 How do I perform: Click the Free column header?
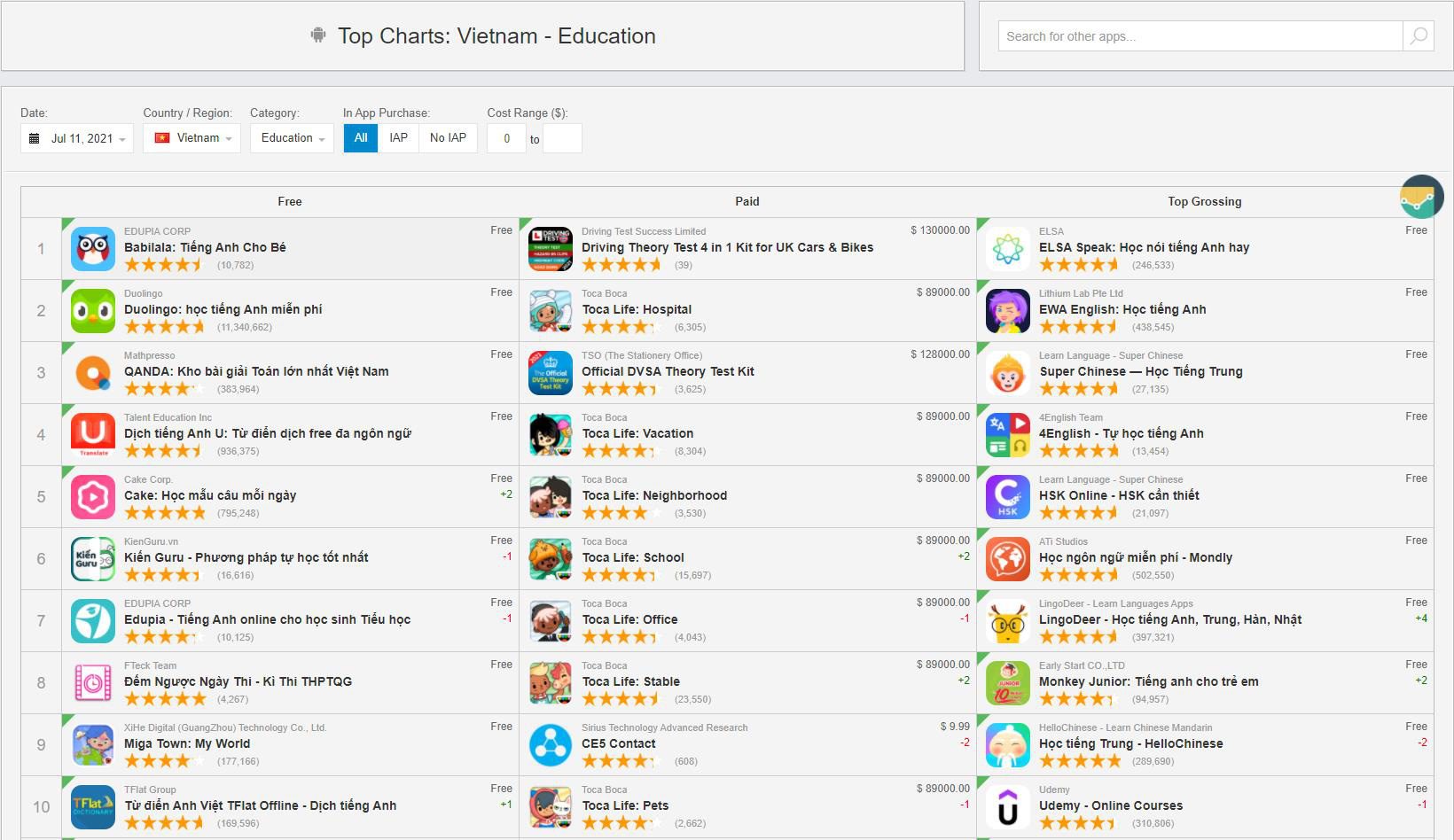(x=290, y=202)
